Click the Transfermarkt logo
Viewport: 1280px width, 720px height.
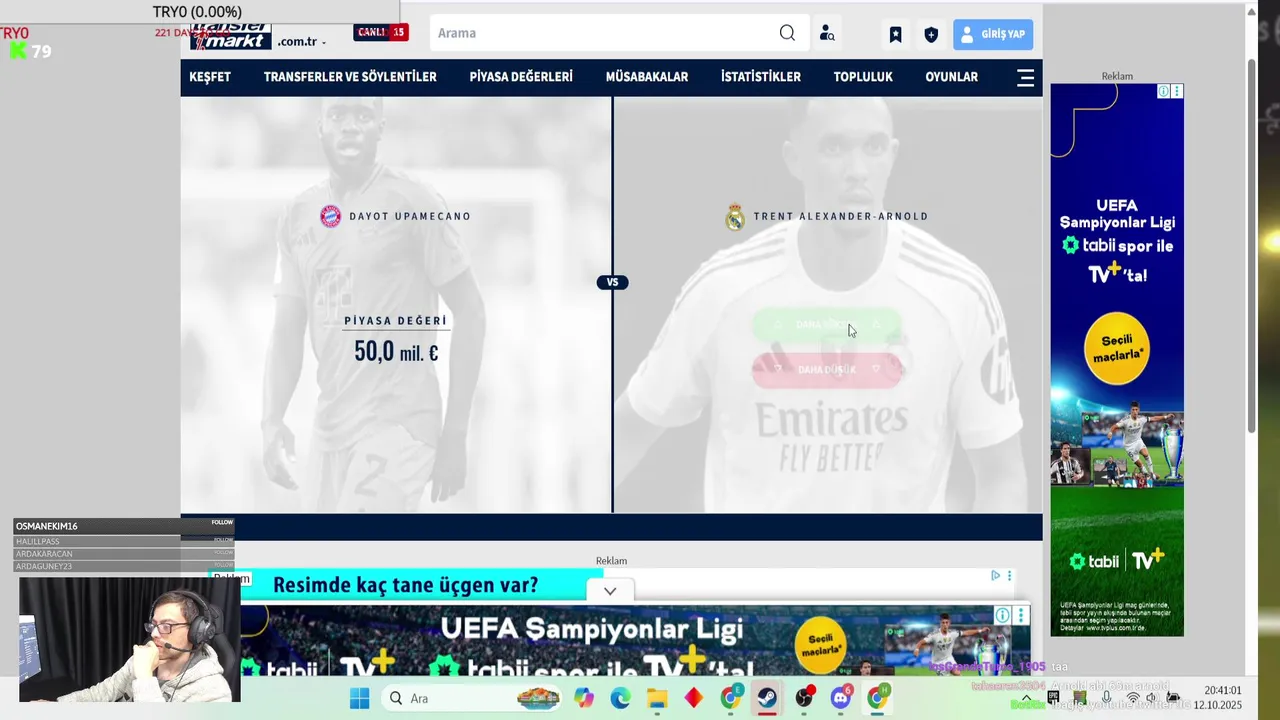(x=231, y=36)
